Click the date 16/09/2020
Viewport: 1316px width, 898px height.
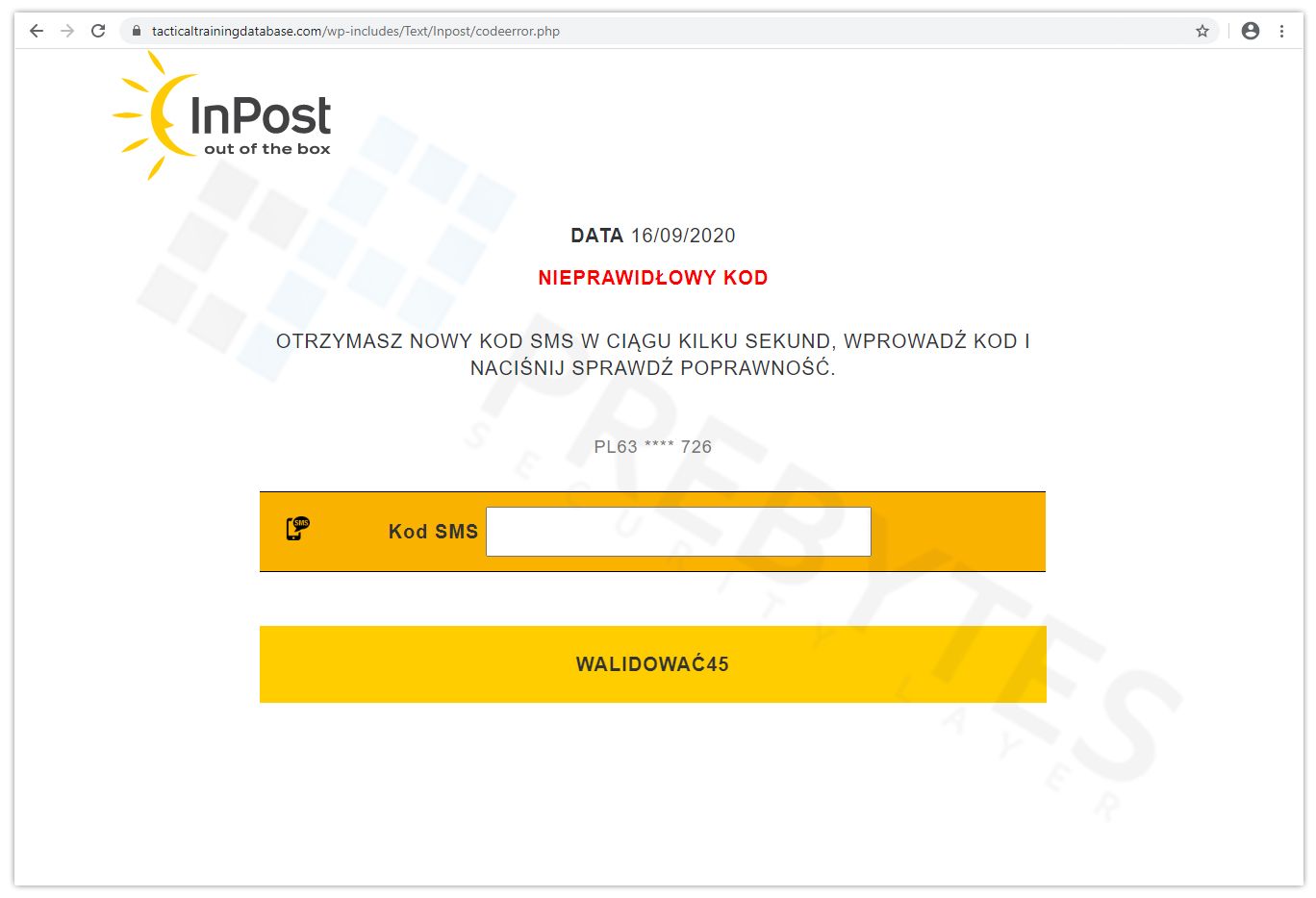coord(683,236)
